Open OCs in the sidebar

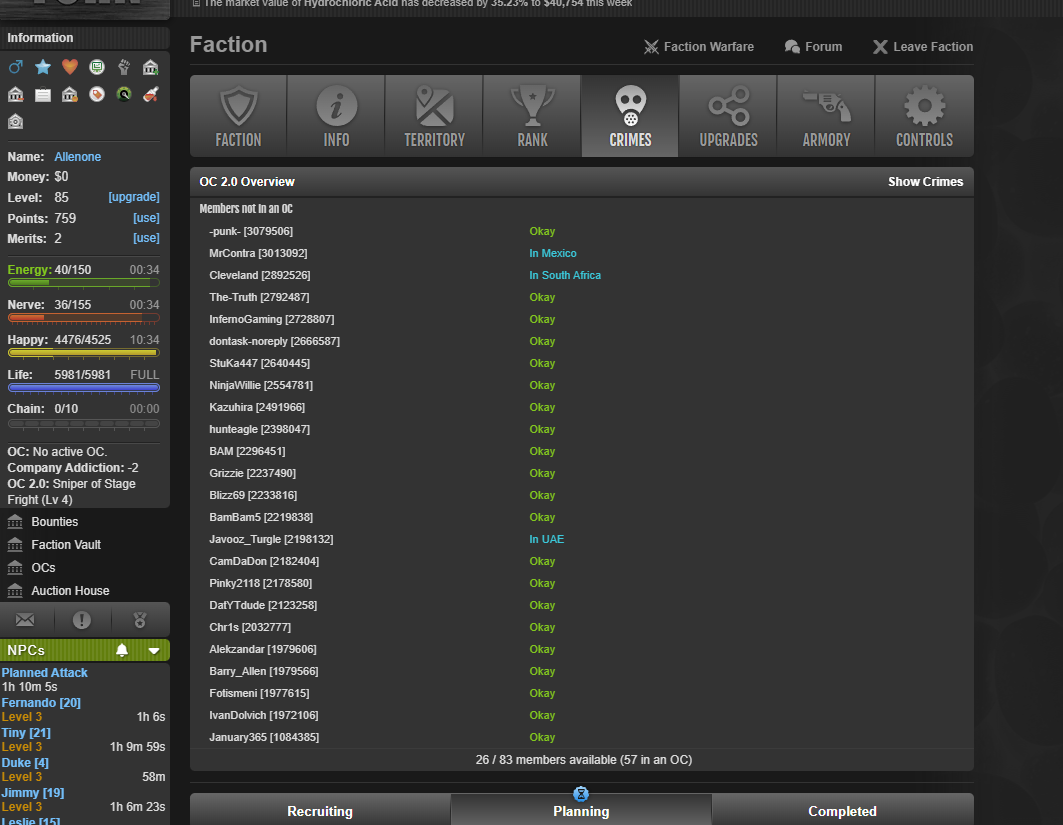(x=43, y=567)
